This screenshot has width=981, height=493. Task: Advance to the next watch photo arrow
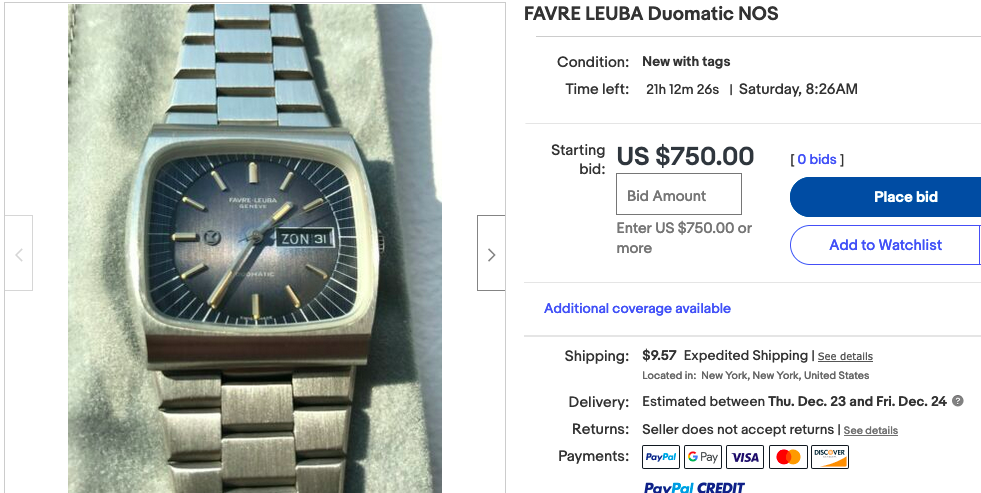click(491, 253)
